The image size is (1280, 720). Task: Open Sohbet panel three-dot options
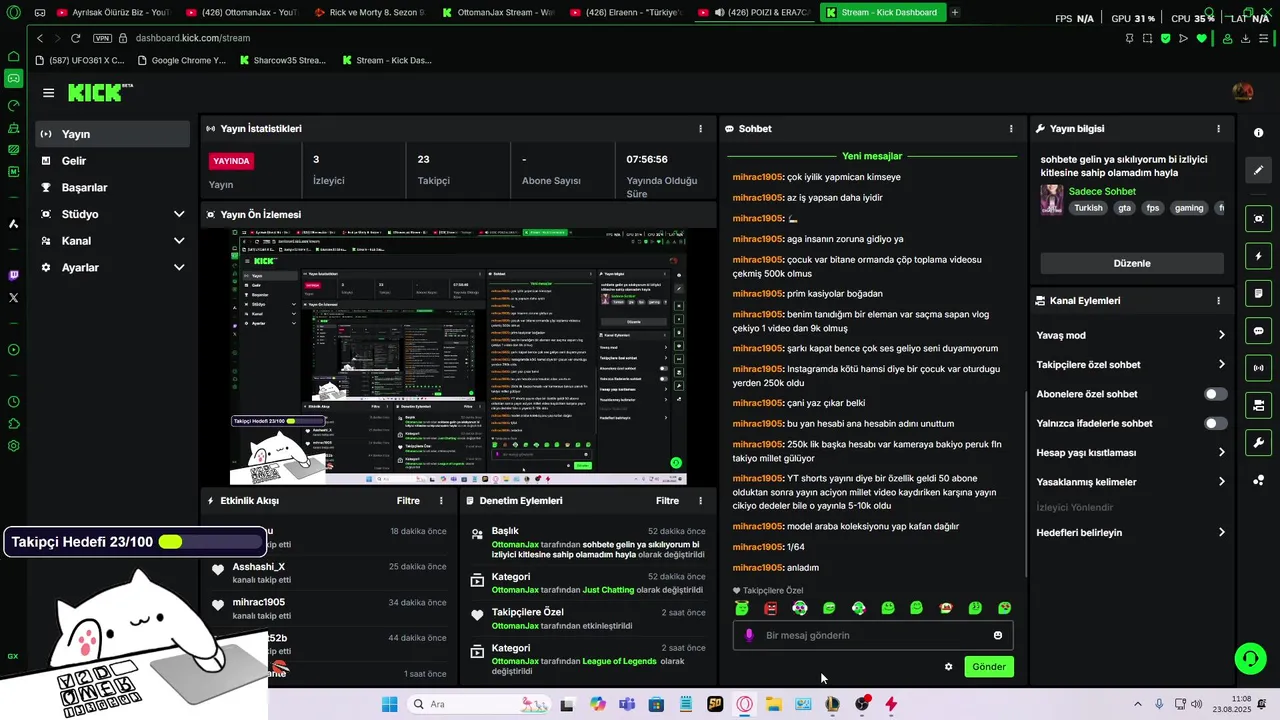[1011, 129]
